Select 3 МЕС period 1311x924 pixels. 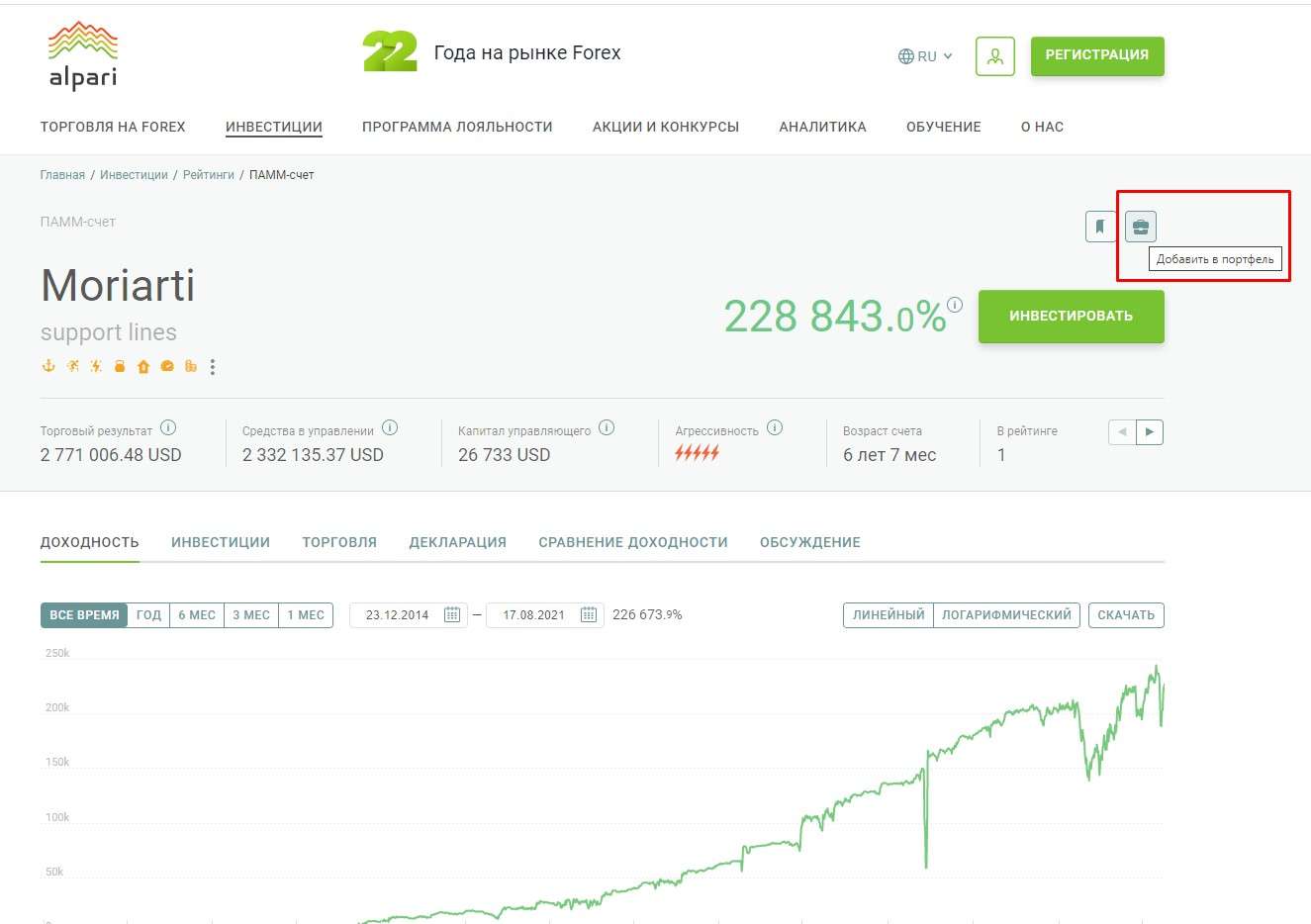pos(251,615)
